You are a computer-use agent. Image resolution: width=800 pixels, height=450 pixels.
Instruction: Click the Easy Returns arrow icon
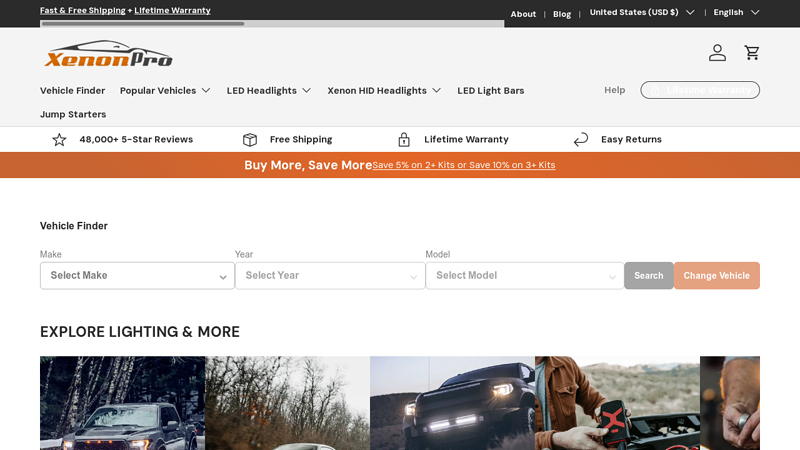(581, 140)
